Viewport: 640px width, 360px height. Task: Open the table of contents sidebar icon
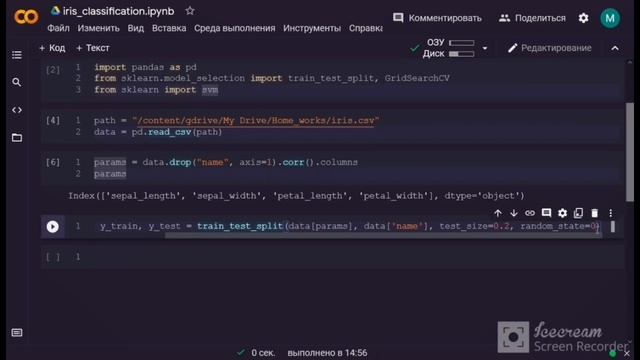(17, 55)
